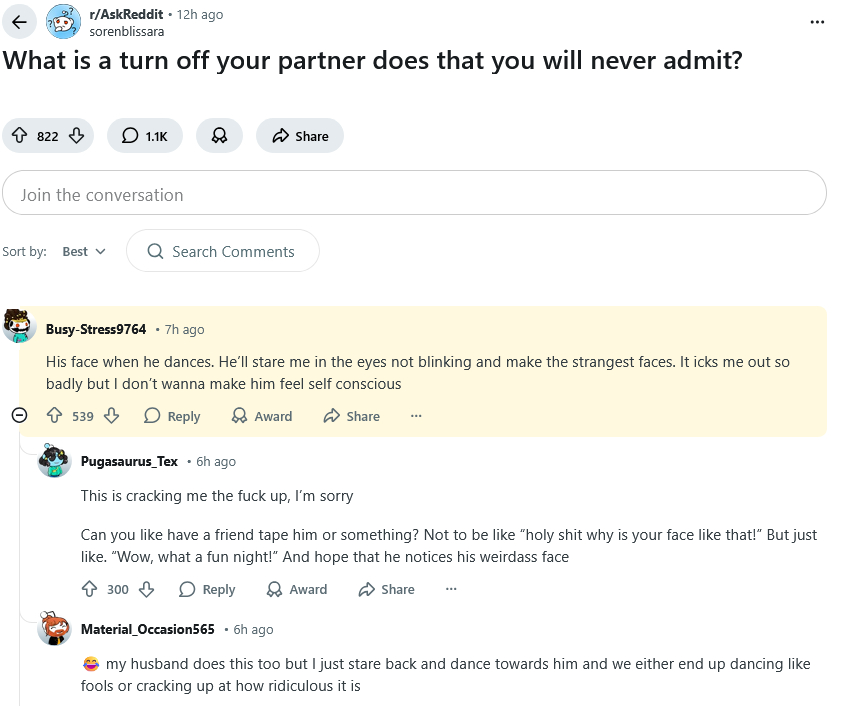Open more options on Busy-Stress9764's comment
The image size is (857, 706).
coord(416,416)
